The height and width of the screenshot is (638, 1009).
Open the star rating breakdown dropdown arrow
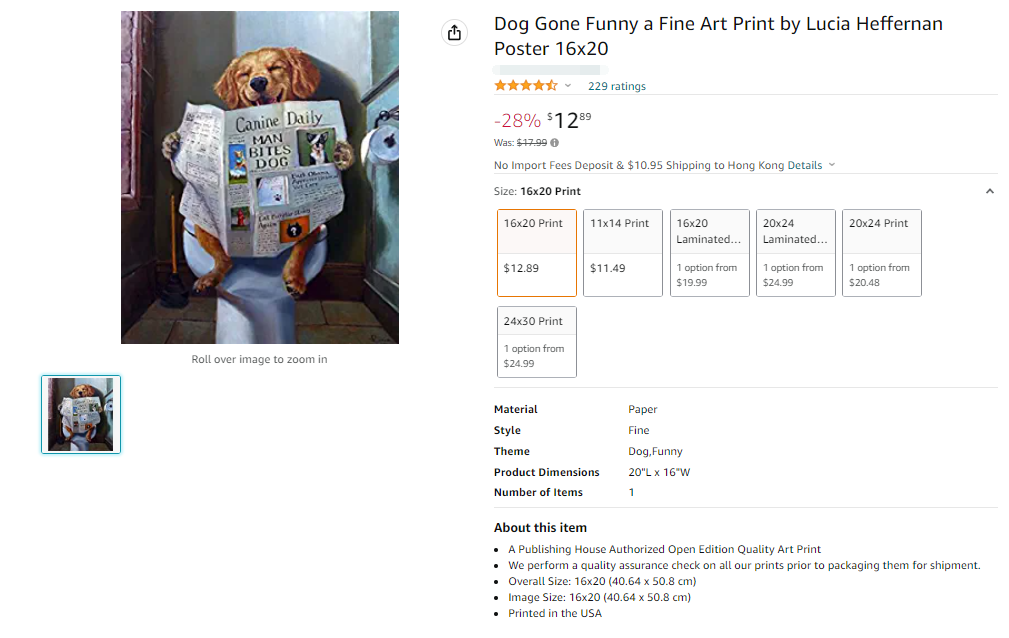(x=568, y=86)
